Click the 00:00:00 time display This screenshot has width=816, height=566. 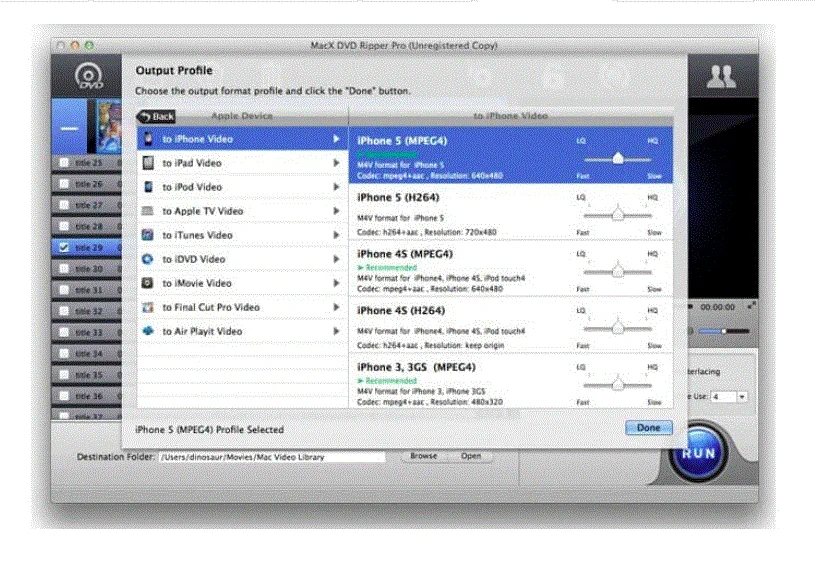(717, 307)
